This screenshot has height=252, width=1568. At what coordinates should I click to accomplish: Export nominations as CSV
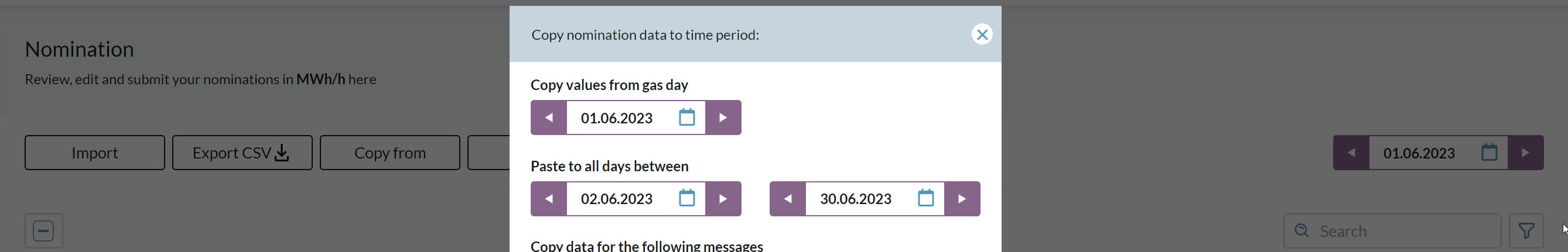[x=242, y=153]
